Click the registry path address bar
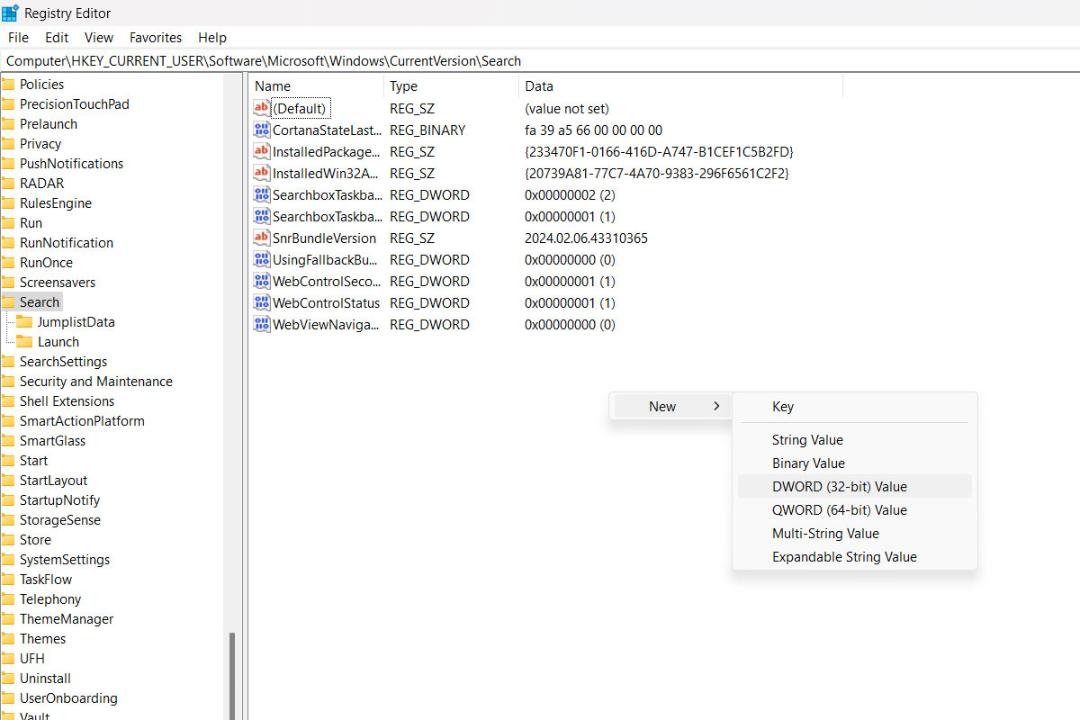The width and height of the screenshot is (1080, 720). [540, 61]
